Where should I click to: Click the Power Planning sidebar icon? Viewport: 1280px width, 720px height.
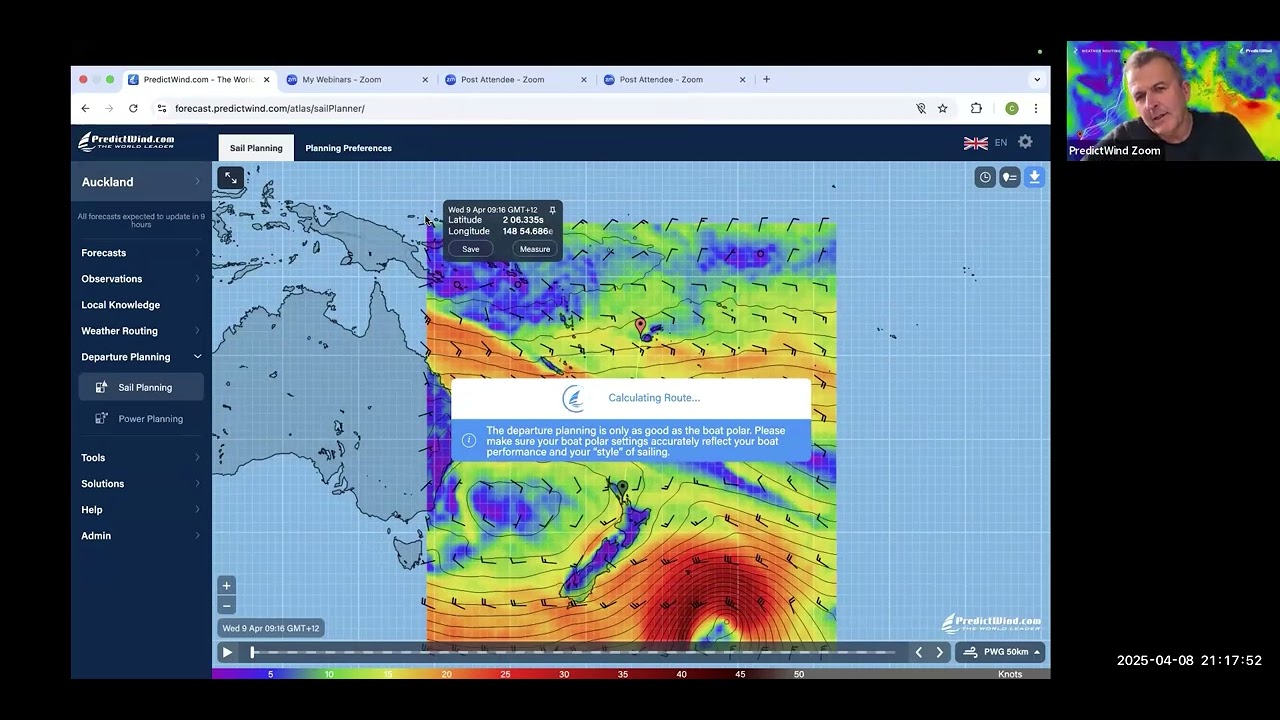click(101, 418)
